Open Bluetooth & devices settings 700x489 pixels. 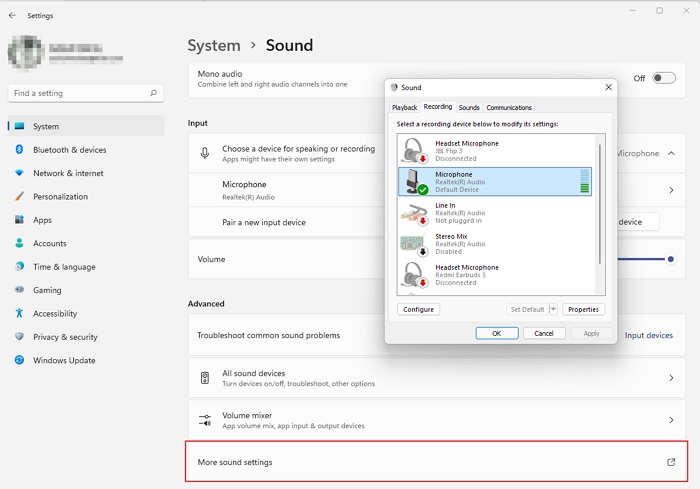coord(86,150)
